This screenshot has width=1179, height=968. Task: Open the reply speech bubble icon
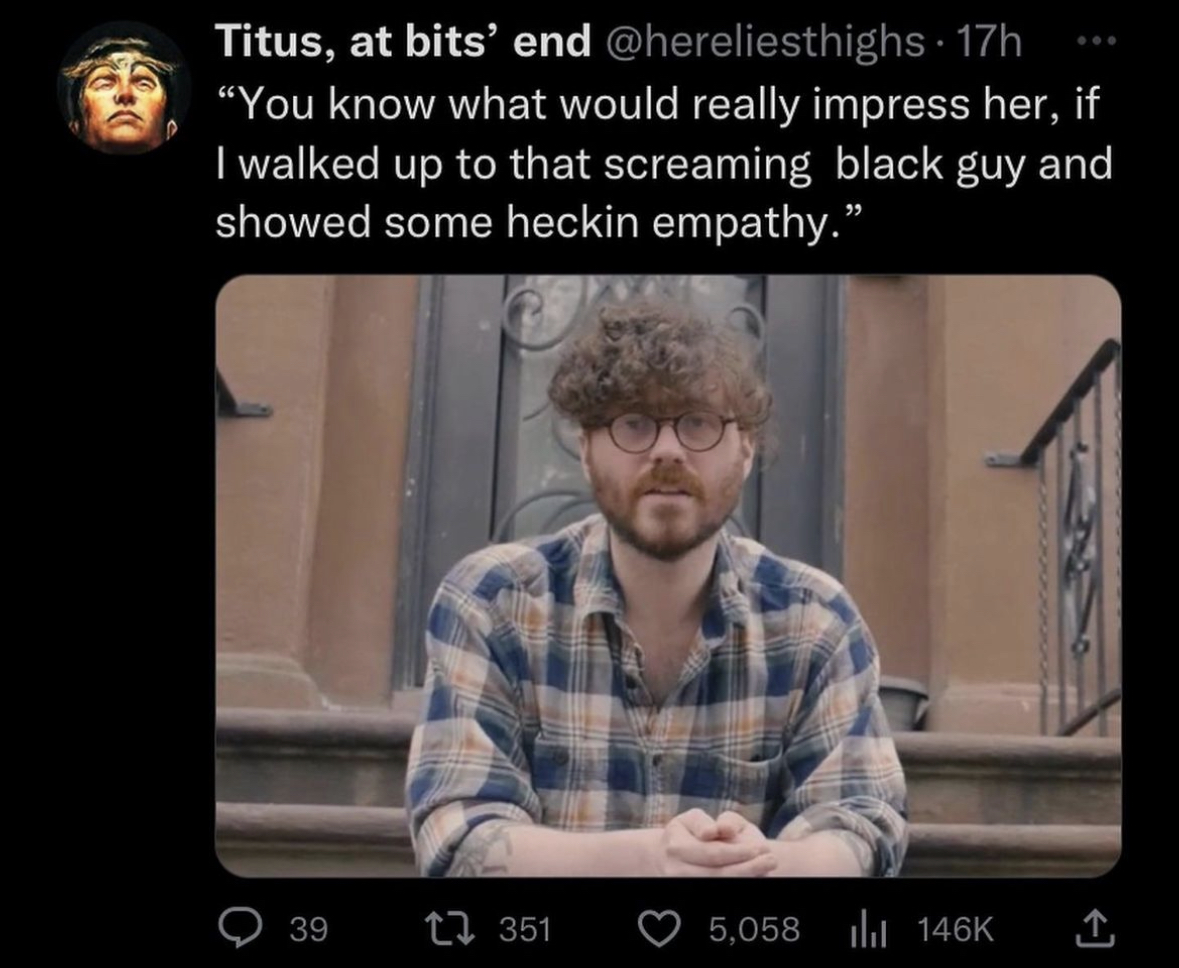point(238,929)
